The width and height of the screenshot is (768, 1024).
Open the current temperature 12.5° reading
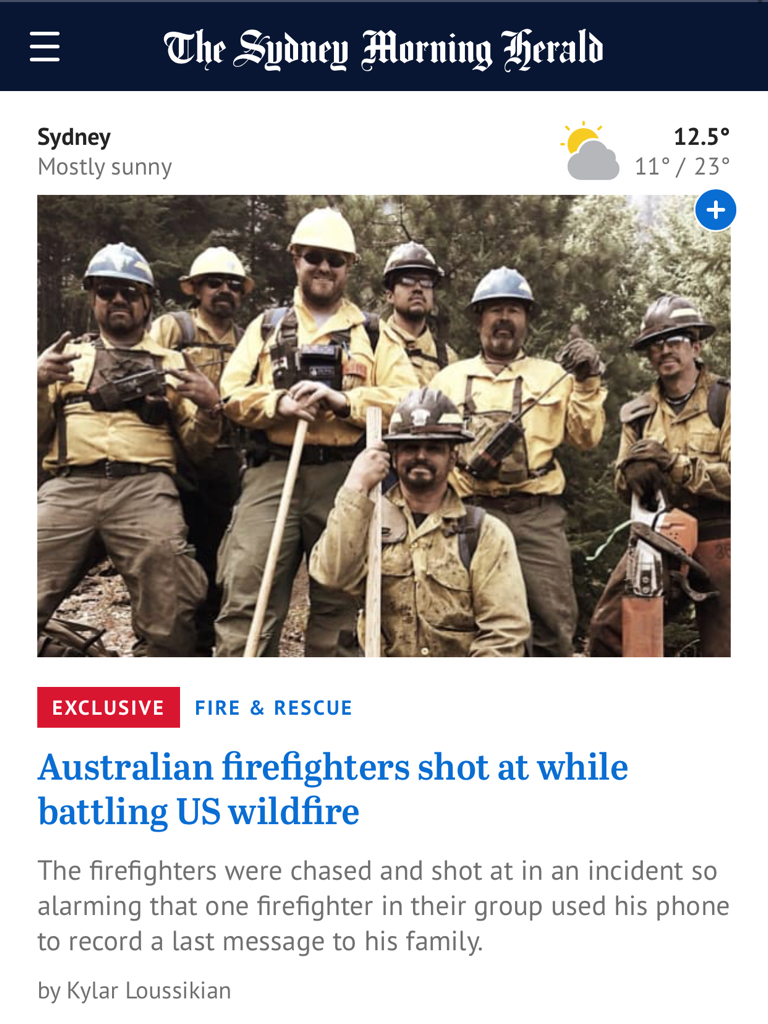[701, 136]
